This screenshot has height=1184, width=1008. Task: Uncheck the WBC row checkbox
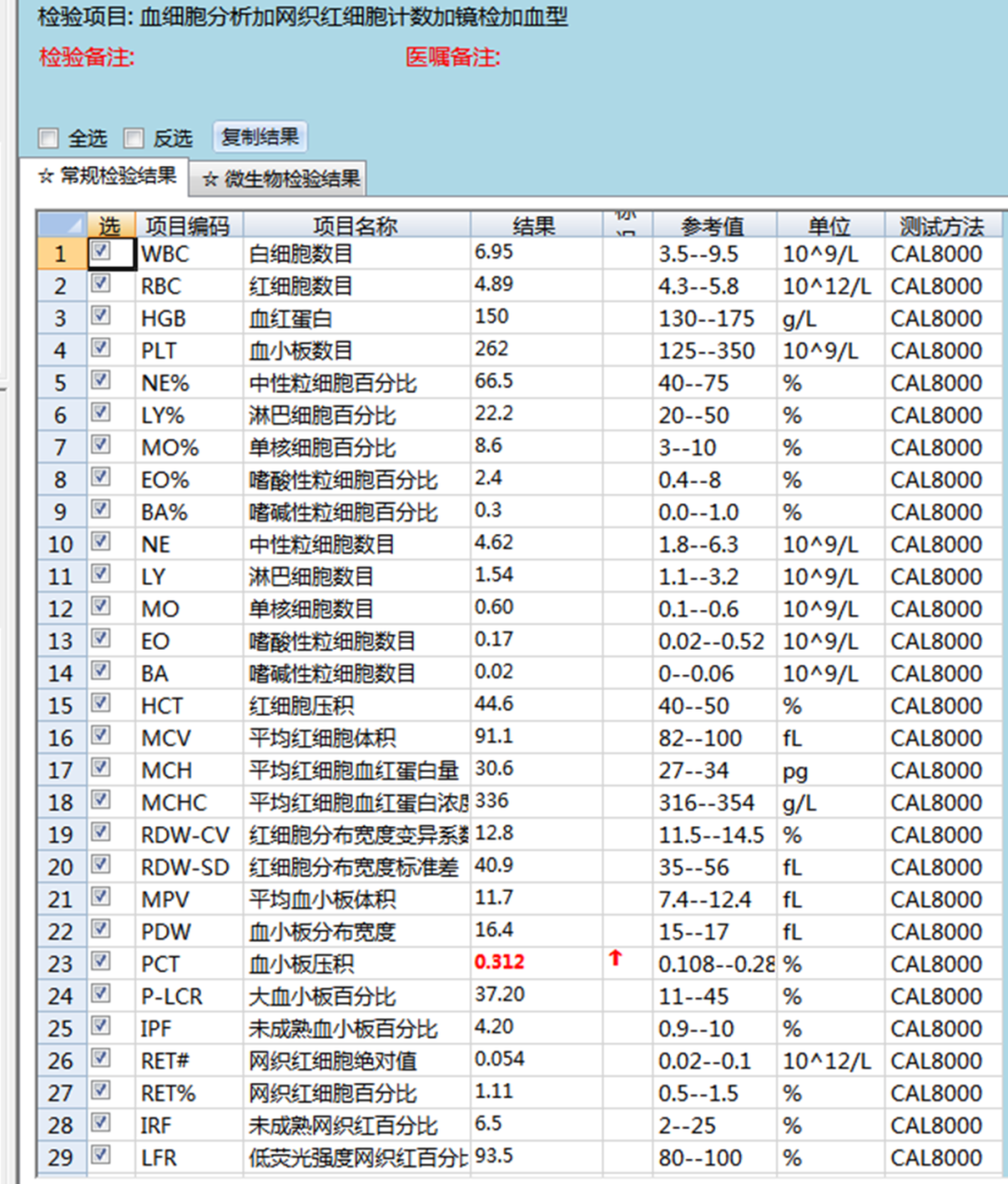point(101,252)
